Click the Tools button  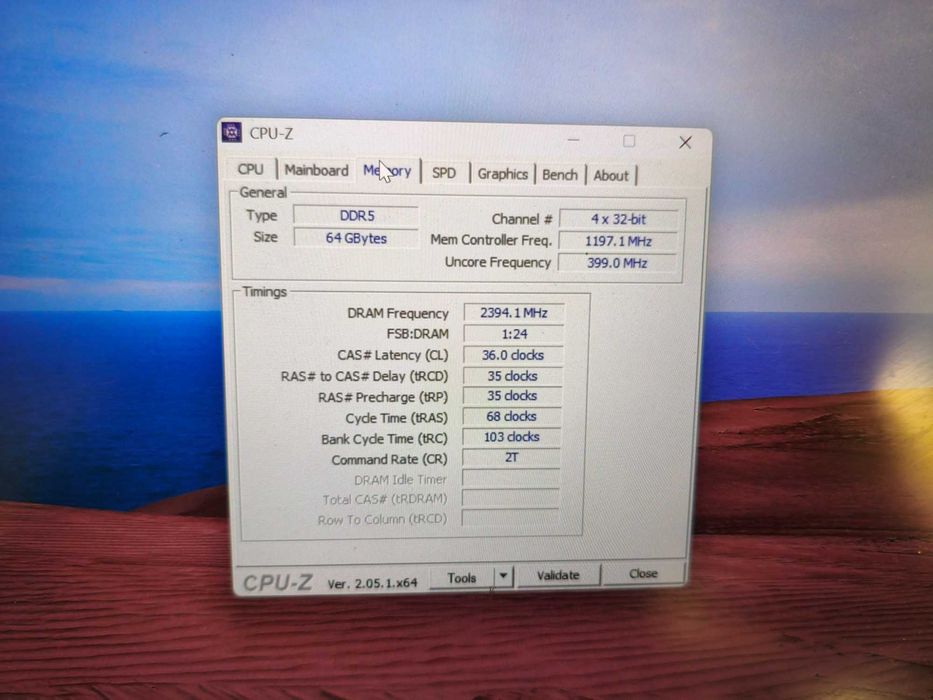[462, 577]
